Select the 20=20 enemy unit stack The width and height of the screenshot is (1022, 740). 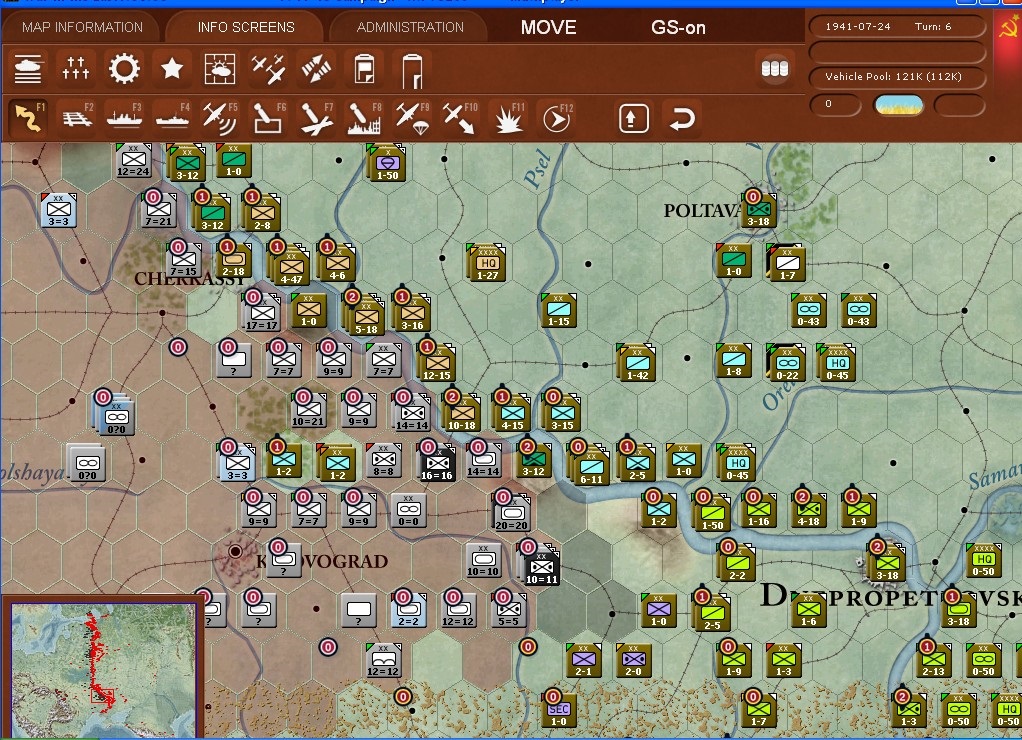point(512,512)
